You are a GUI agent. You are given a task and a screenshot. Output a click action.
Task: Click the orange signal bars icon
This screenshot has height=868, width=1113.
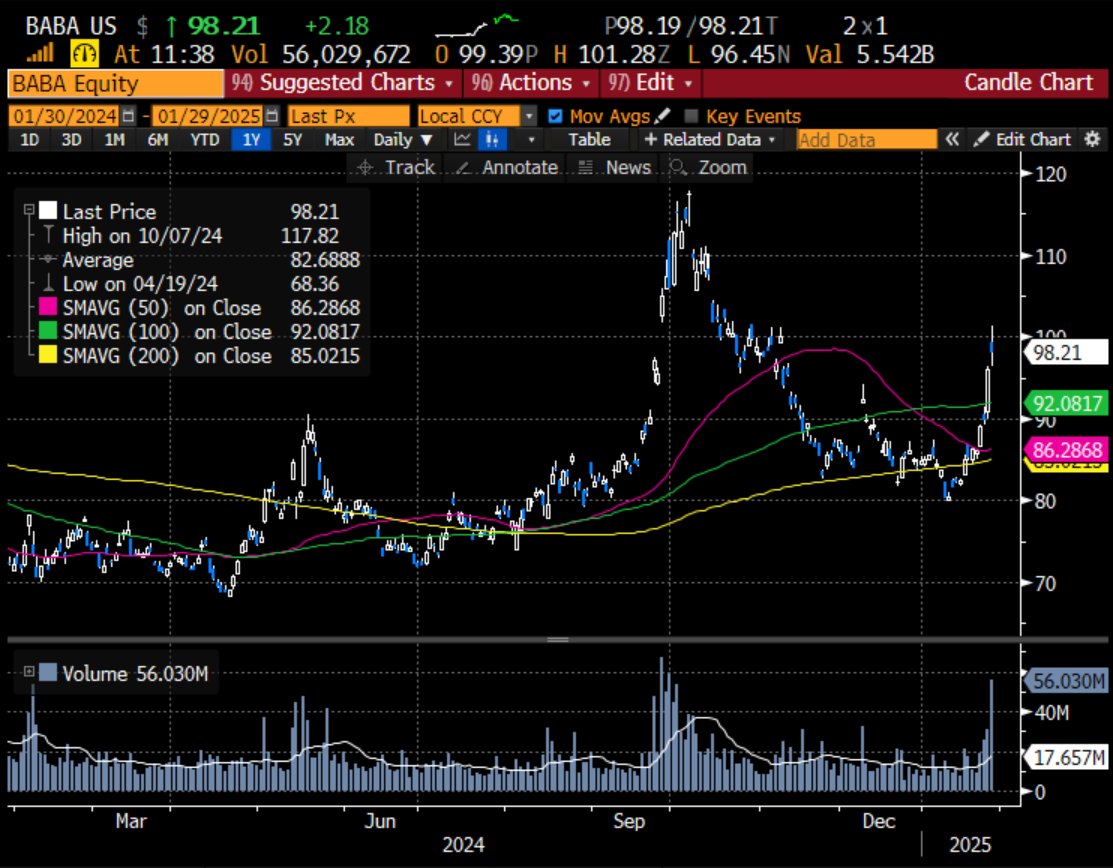tap(40, 53)
